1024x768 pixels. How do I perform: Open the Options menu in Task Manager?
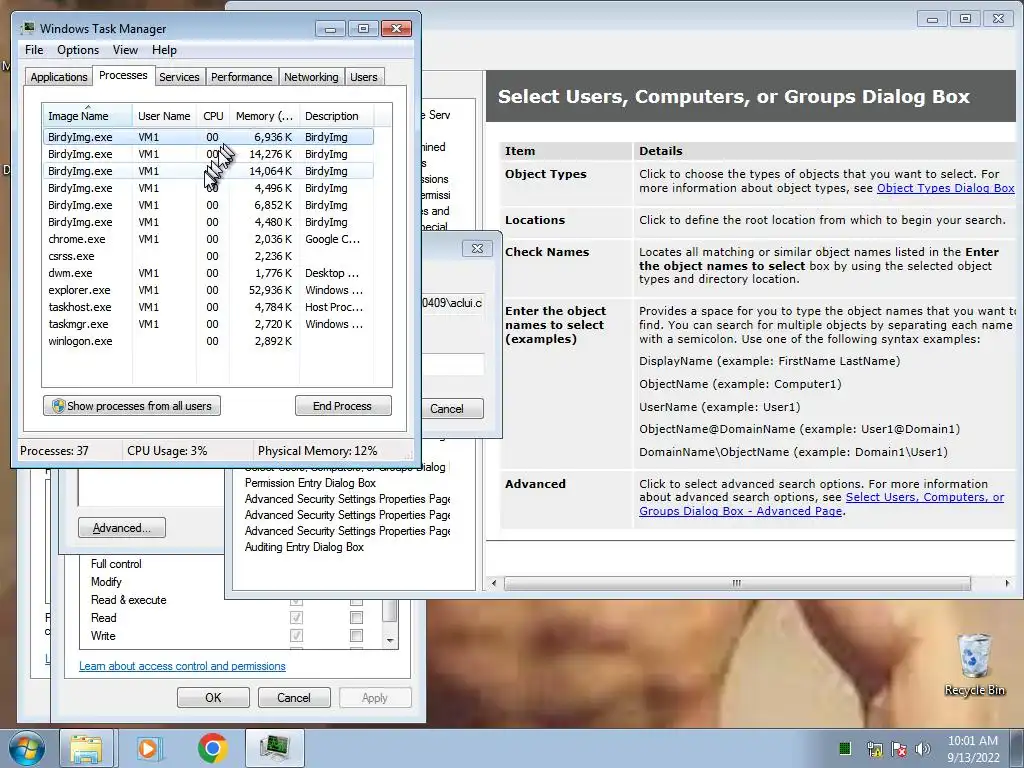coord(78,50)
